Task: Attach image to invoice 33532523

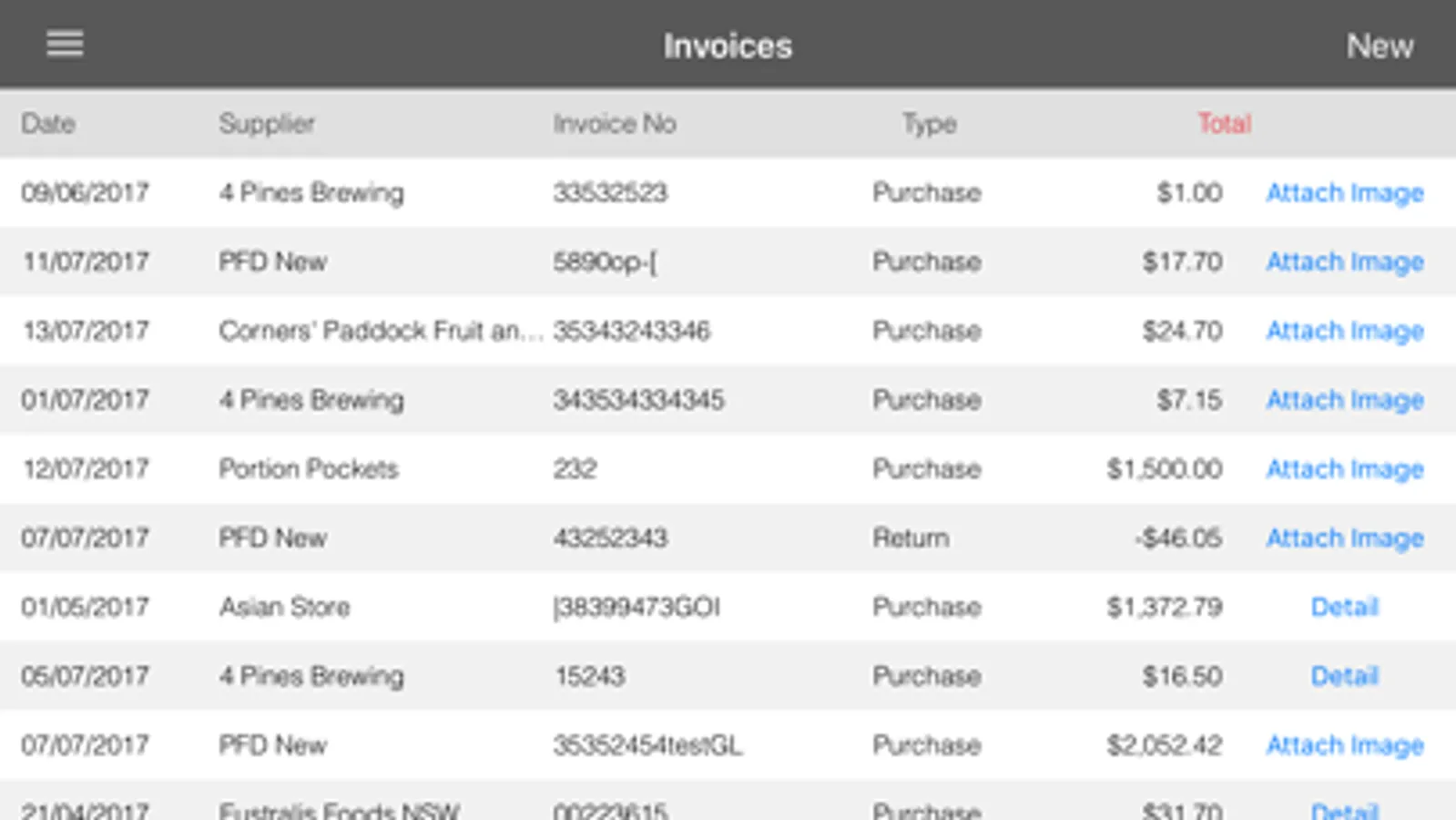Action: [1344, 193]
